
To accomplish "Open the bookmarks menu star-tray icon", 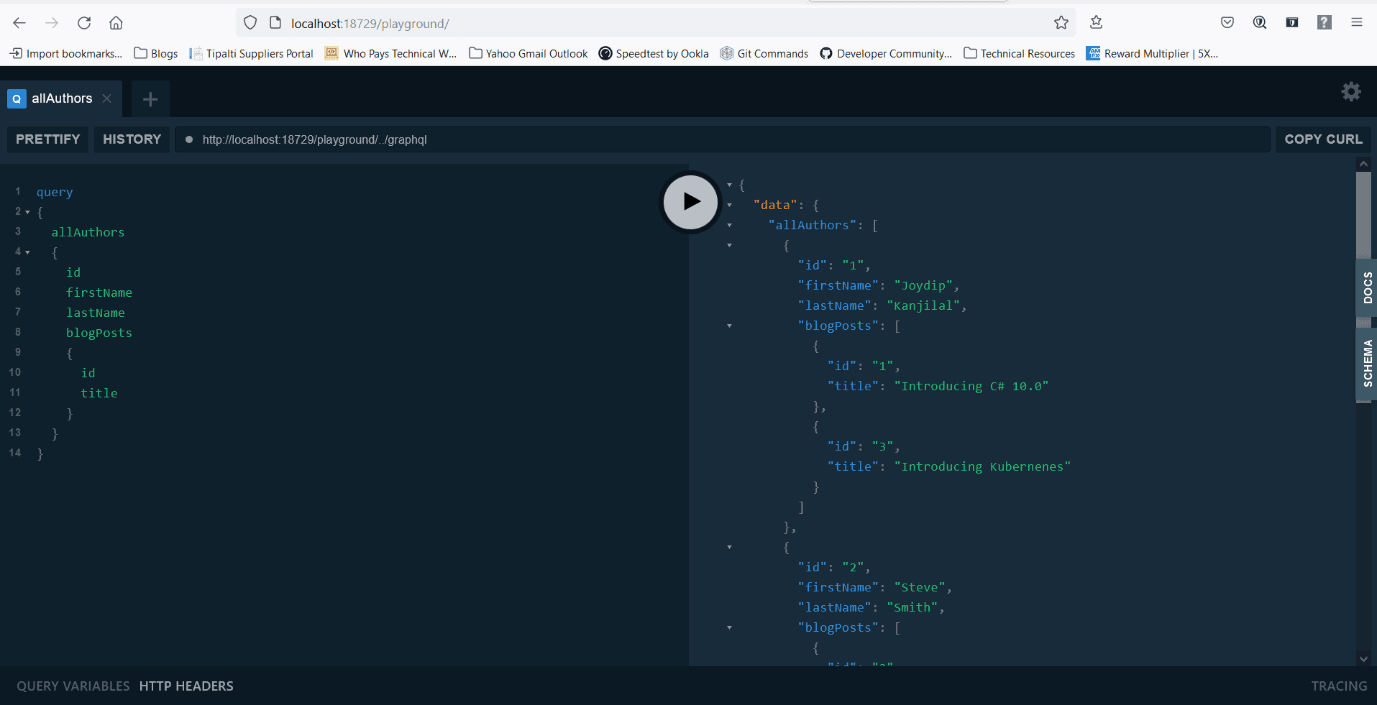I will [x=1097, y=22].
